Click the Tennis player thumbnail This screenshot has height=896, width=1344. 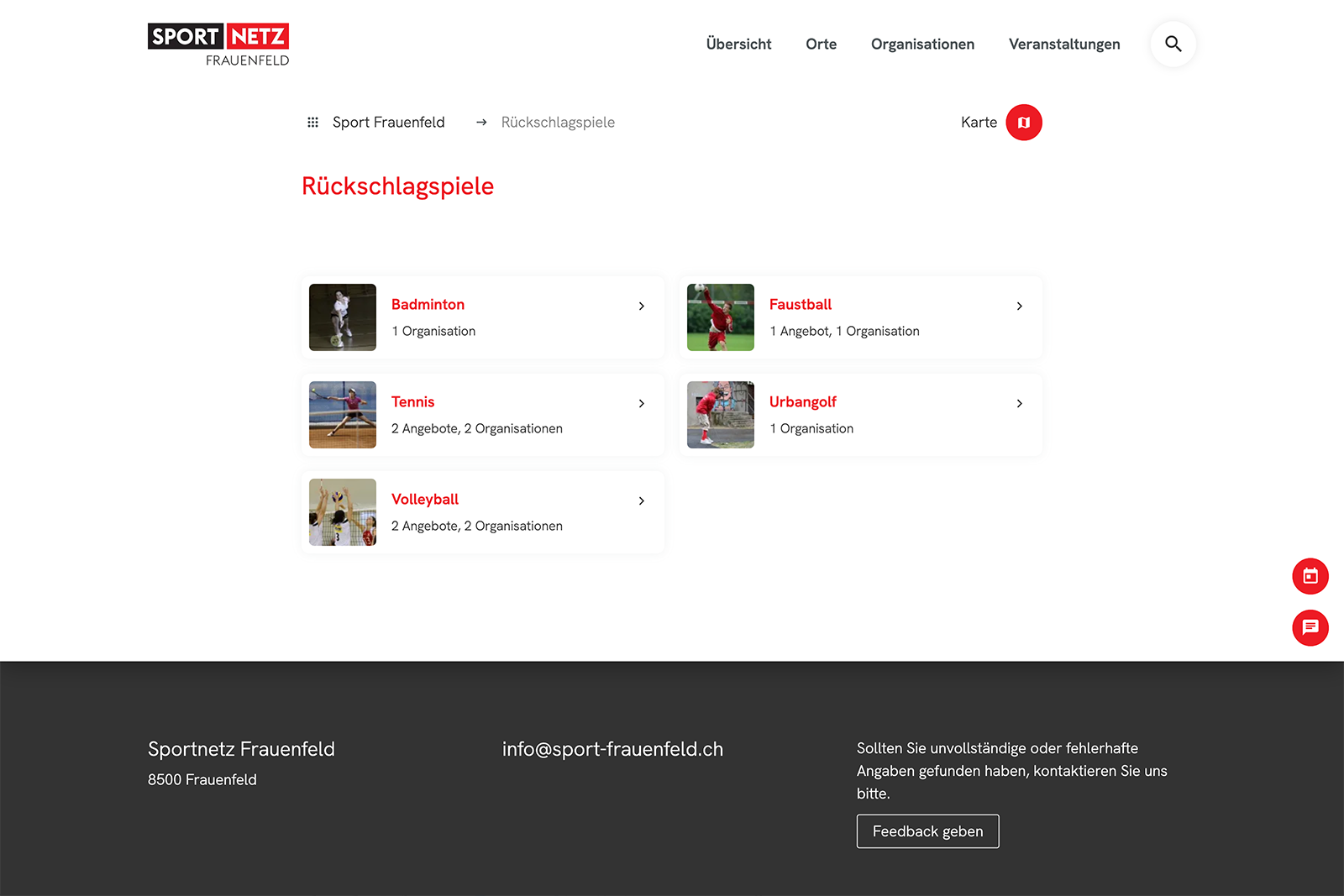tap(343, 415)
